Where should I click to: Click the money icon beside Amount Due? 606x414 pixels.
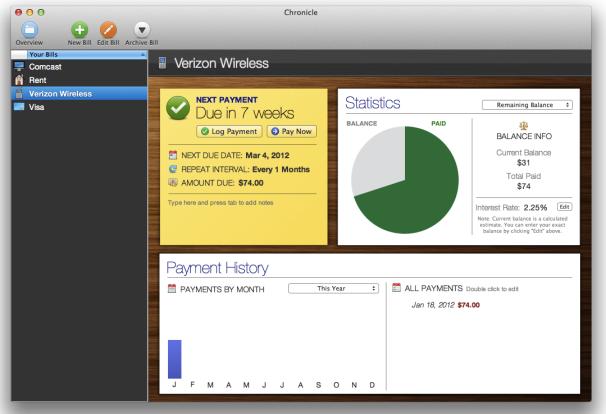point(173,182)
